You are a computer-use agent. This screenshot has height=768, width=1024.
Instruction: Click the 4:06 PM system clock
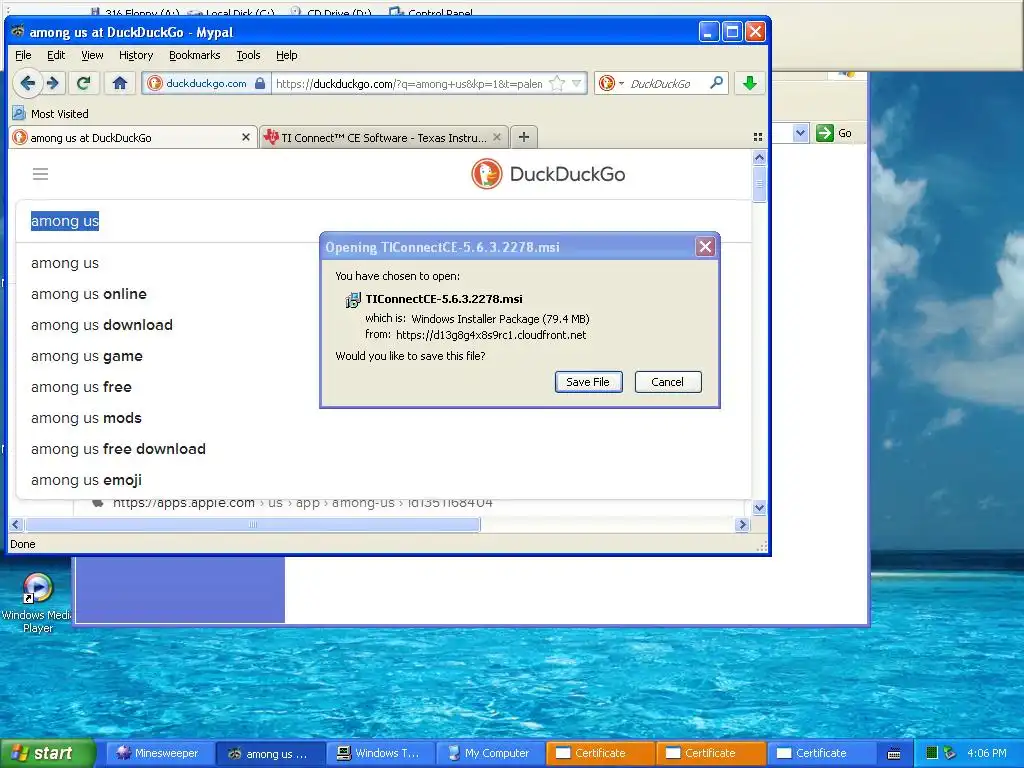pyautogui.click(x=987, y=753)
